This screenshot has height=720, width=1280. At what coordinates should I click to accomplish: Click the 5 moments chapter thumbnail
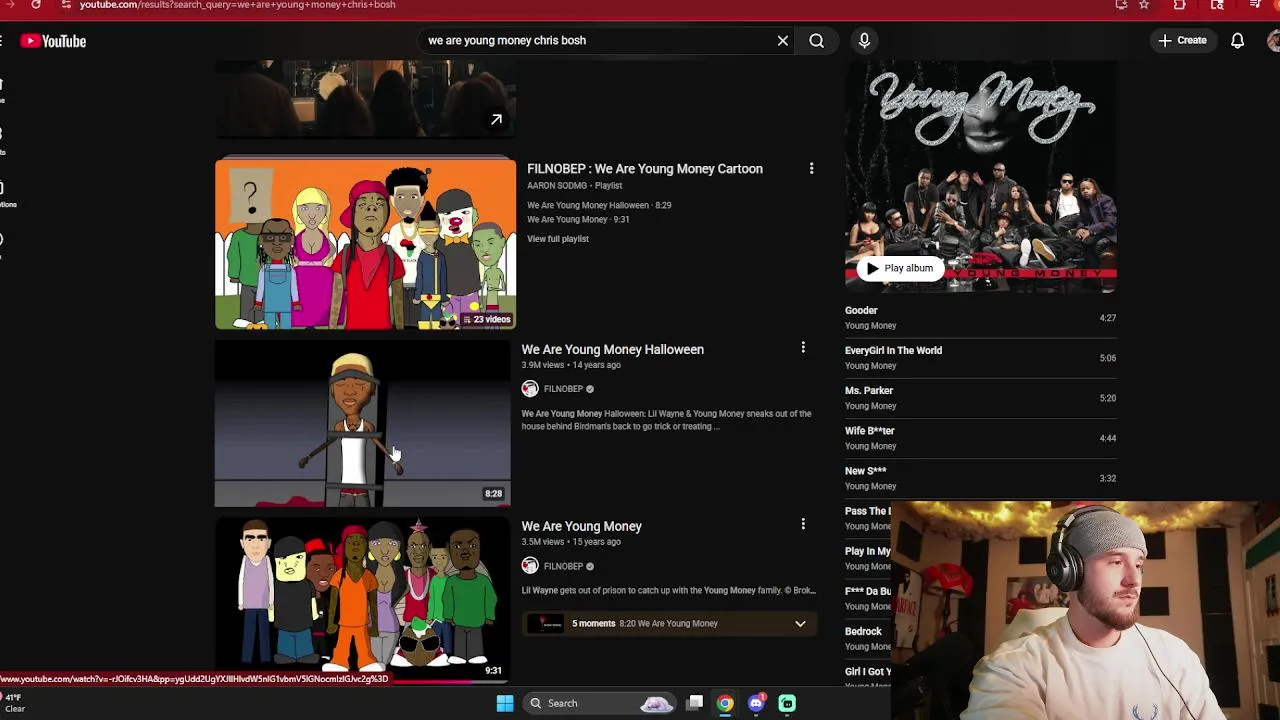click(x=545, y=623)
